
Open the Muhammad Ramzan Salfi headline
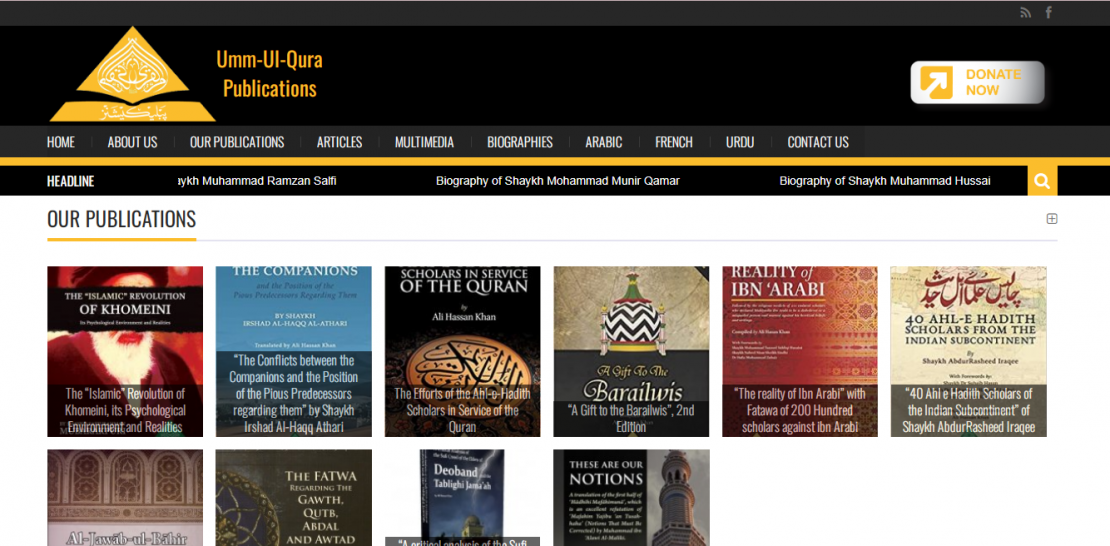pos(257,181)
